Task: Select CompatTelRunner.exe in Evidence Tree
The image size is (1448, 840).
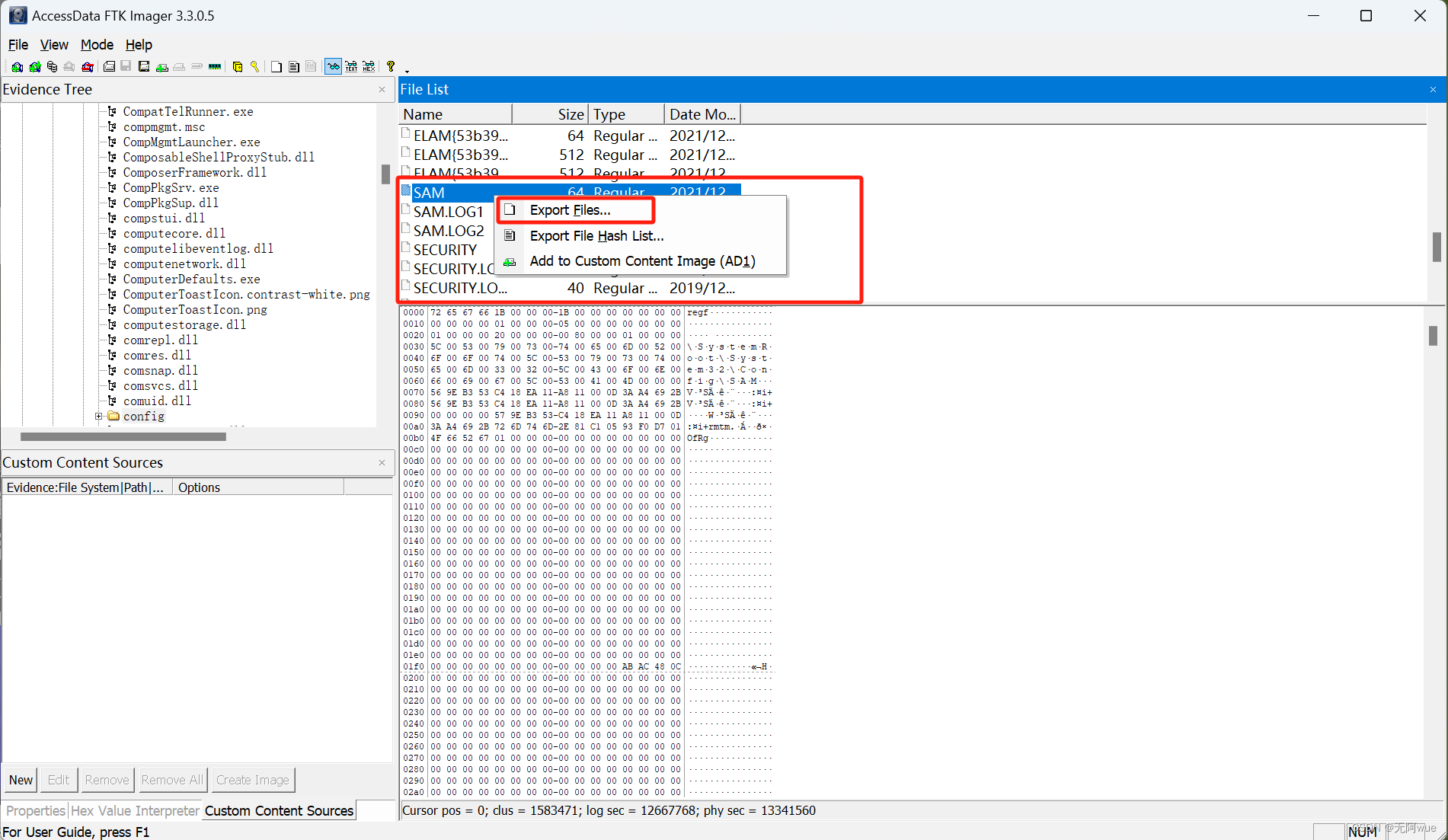Action: [188, 112]
